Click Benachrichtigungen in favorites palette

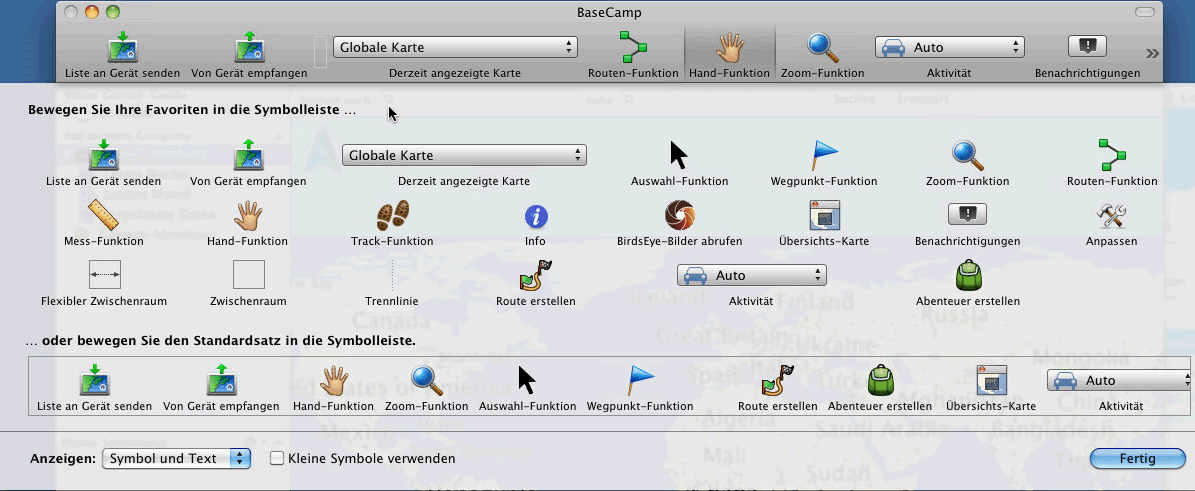click(x=968, y=214)
